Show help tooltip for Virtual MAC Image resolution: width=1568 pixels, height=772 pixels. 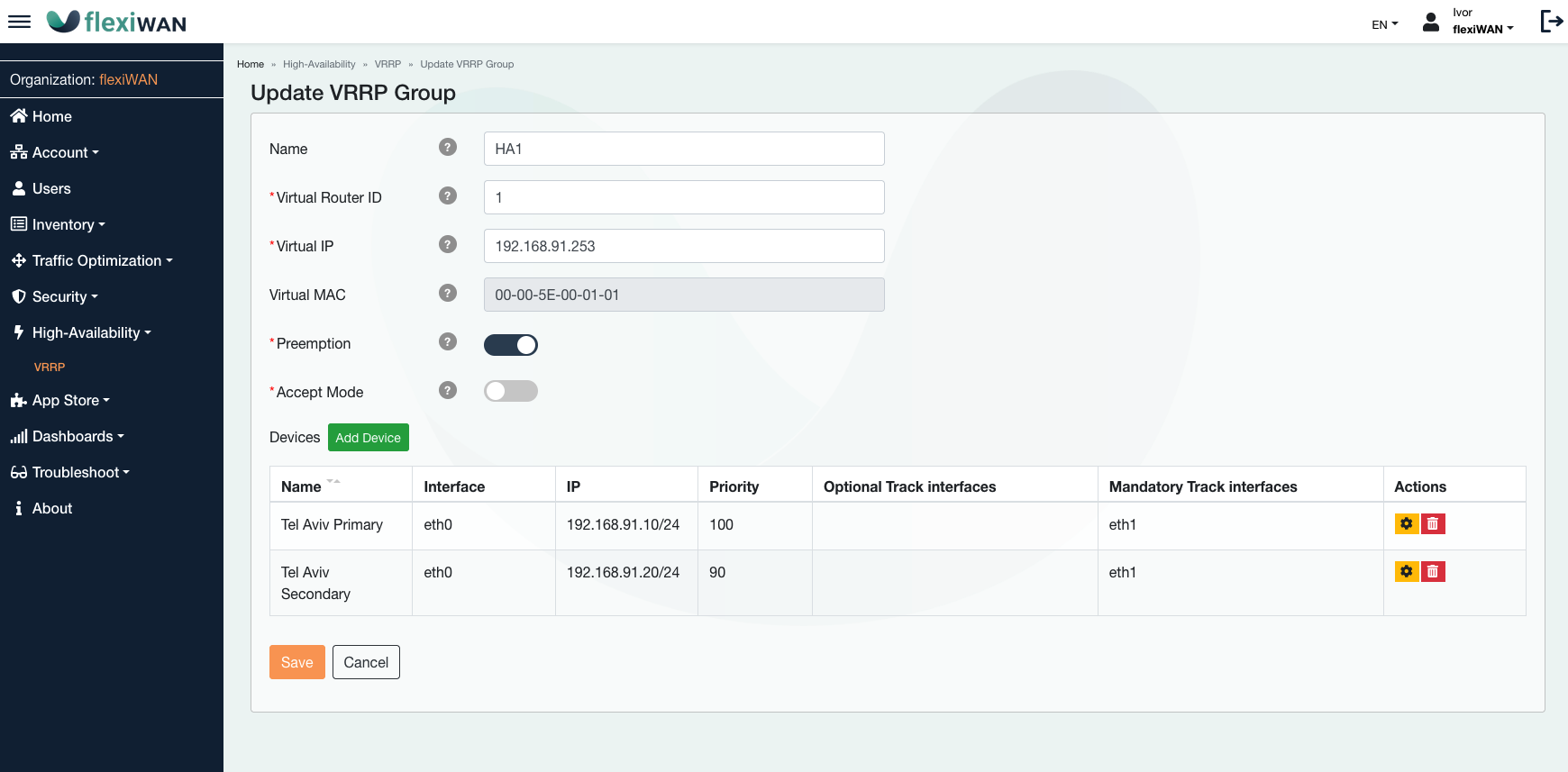point(447,294)
